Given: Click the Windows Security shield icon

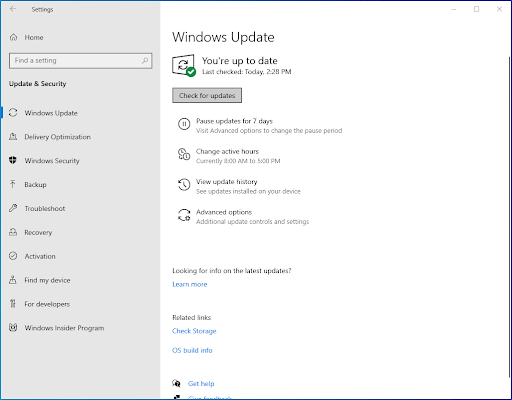Looking at the screenshot, I should (13, 160).
